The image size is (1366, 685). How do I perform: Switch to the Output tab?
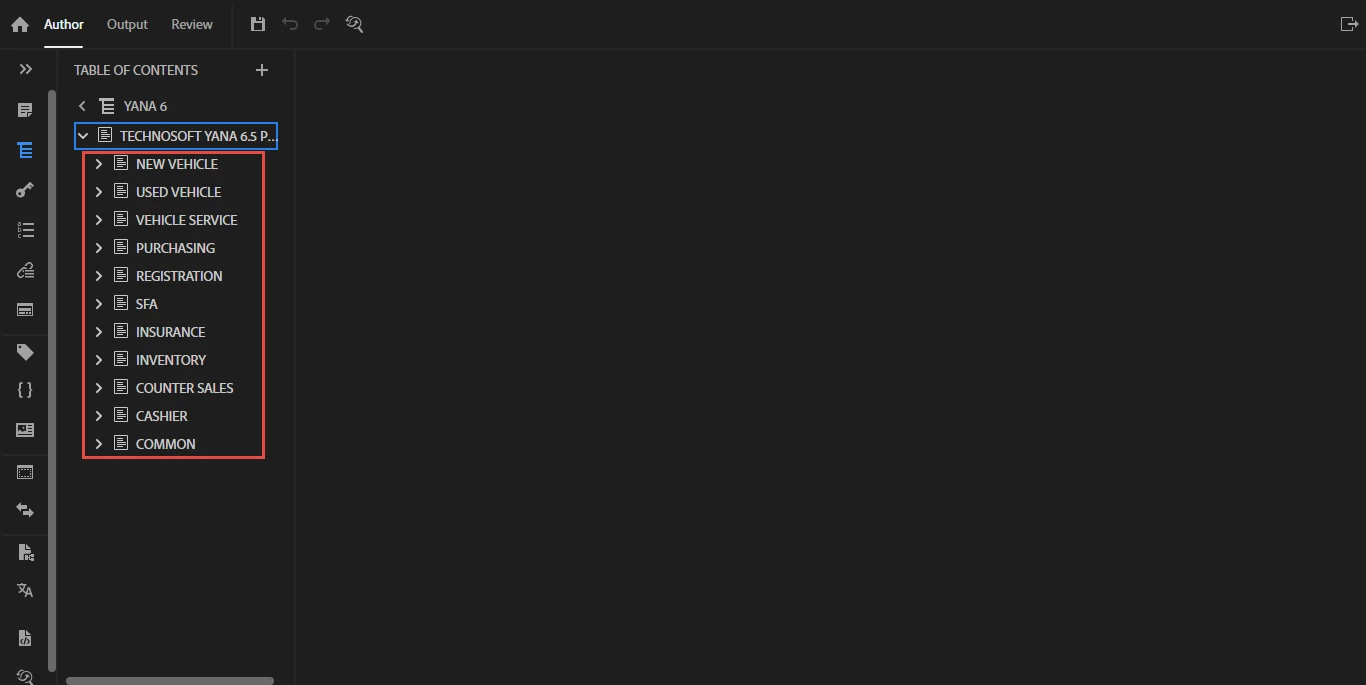point(127,24)
